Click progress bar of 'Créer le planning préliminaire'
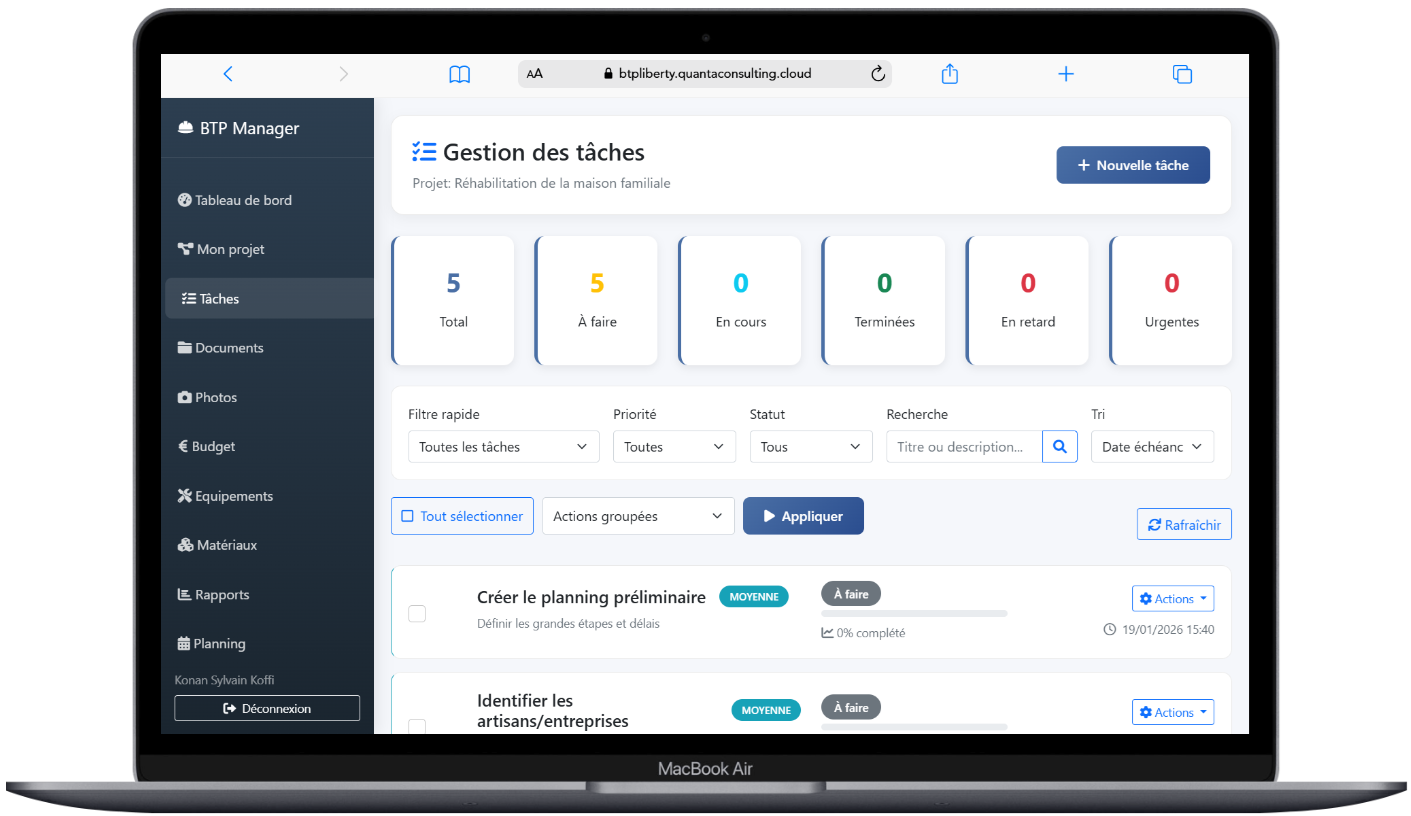Viewport: 1411px width, 816px height. [913, 613]
